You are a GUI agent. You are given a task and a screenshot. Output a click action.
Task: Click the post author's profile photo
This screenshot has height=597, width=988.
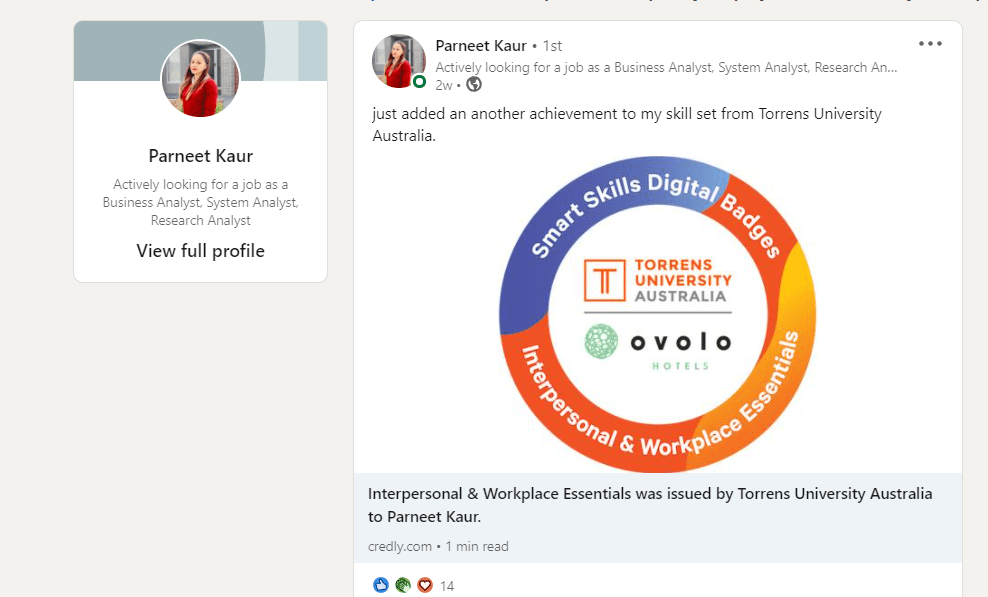pos(399,61)
